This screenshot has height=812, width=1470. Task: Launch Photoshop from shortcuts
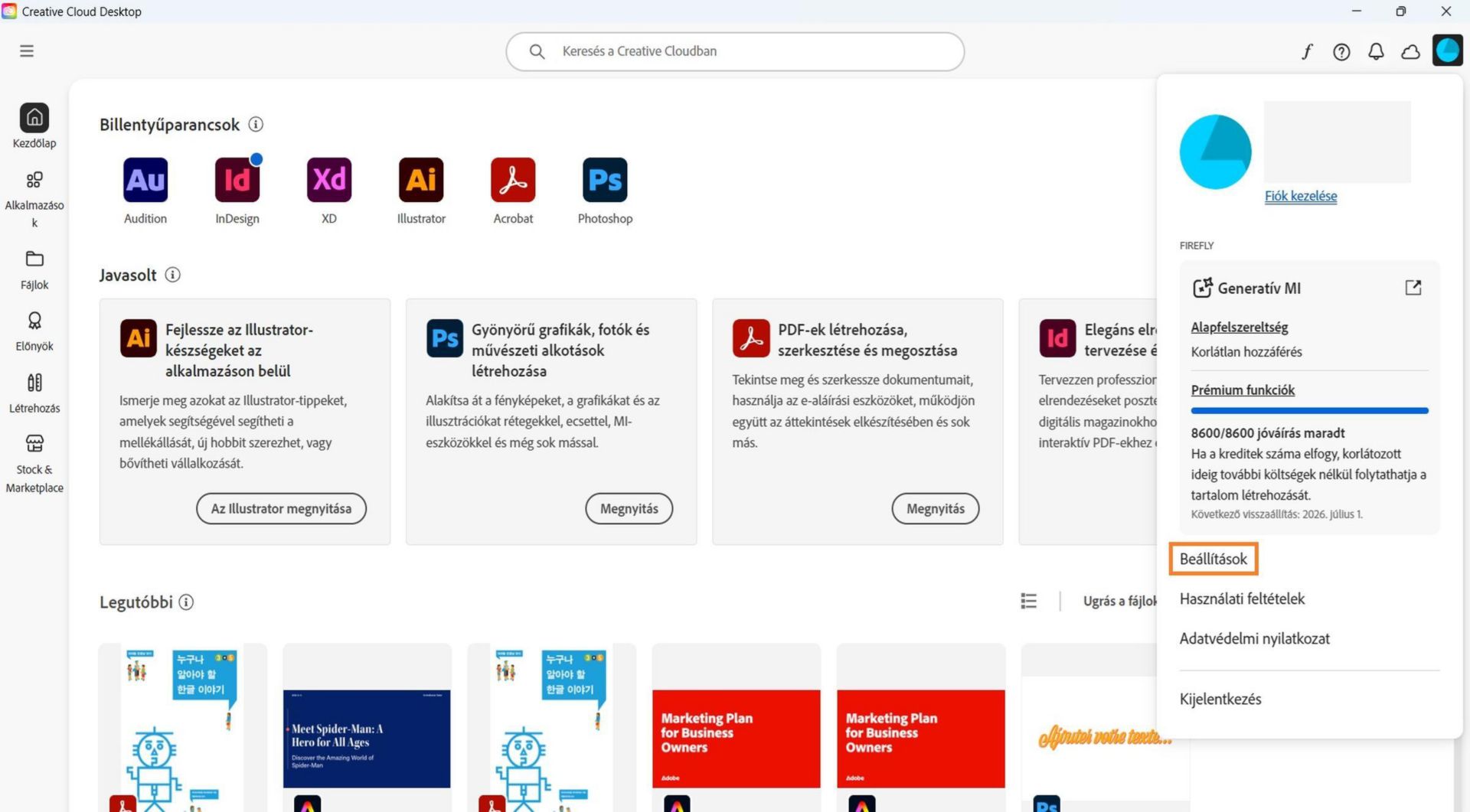[x=605, y=180]
